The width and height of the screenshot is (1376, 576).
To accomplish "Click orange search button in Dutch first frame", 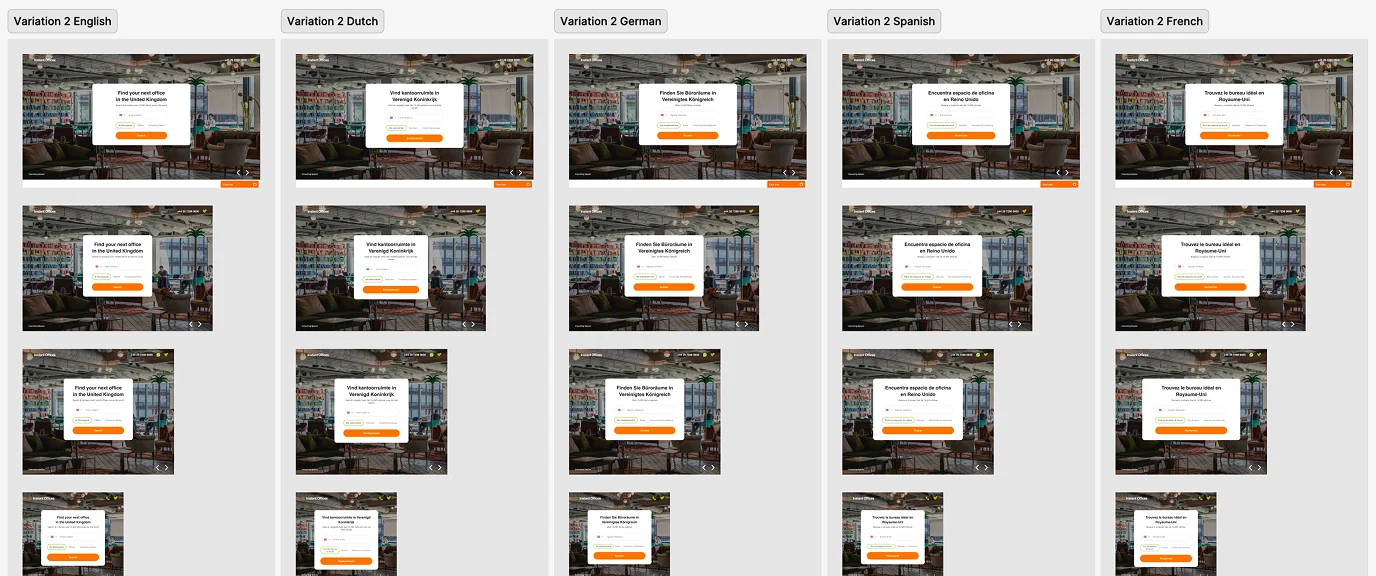I will click(x=415, y=138).
